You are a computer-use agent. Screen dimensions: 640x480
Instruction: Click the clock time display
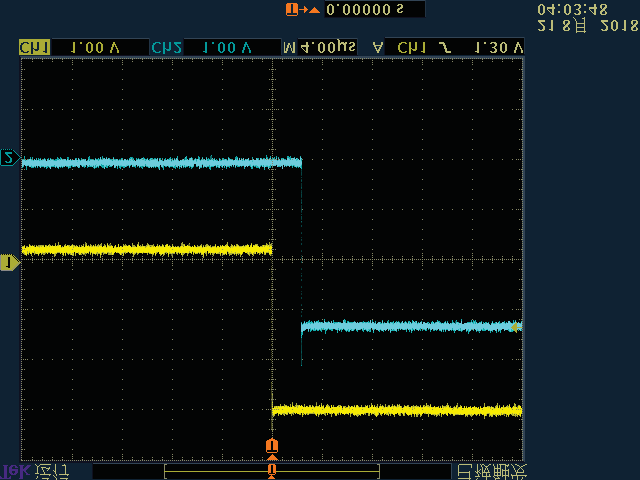(572, 9)
